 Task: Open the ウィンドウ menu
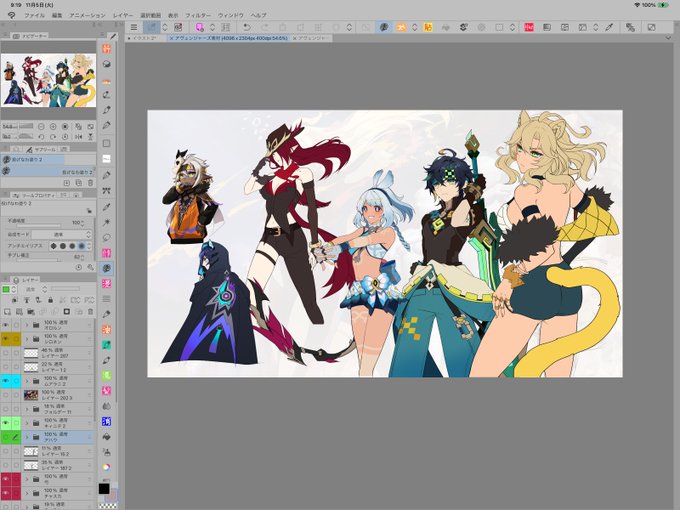(x=231, y=15)
